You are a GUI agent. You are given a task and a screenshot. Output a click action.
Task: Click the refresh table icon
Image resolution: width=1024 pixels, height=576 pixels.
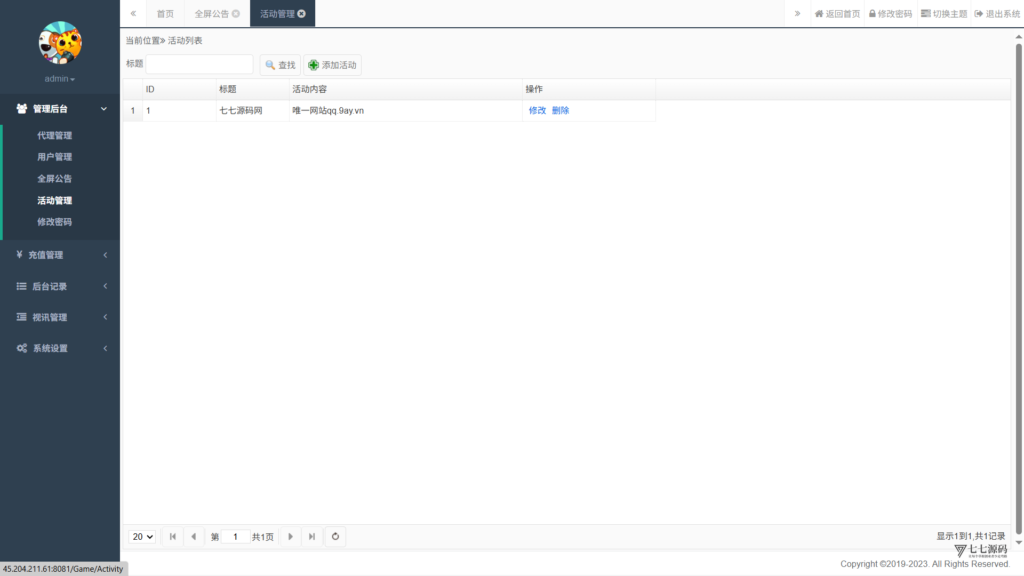tap(335, 537)
